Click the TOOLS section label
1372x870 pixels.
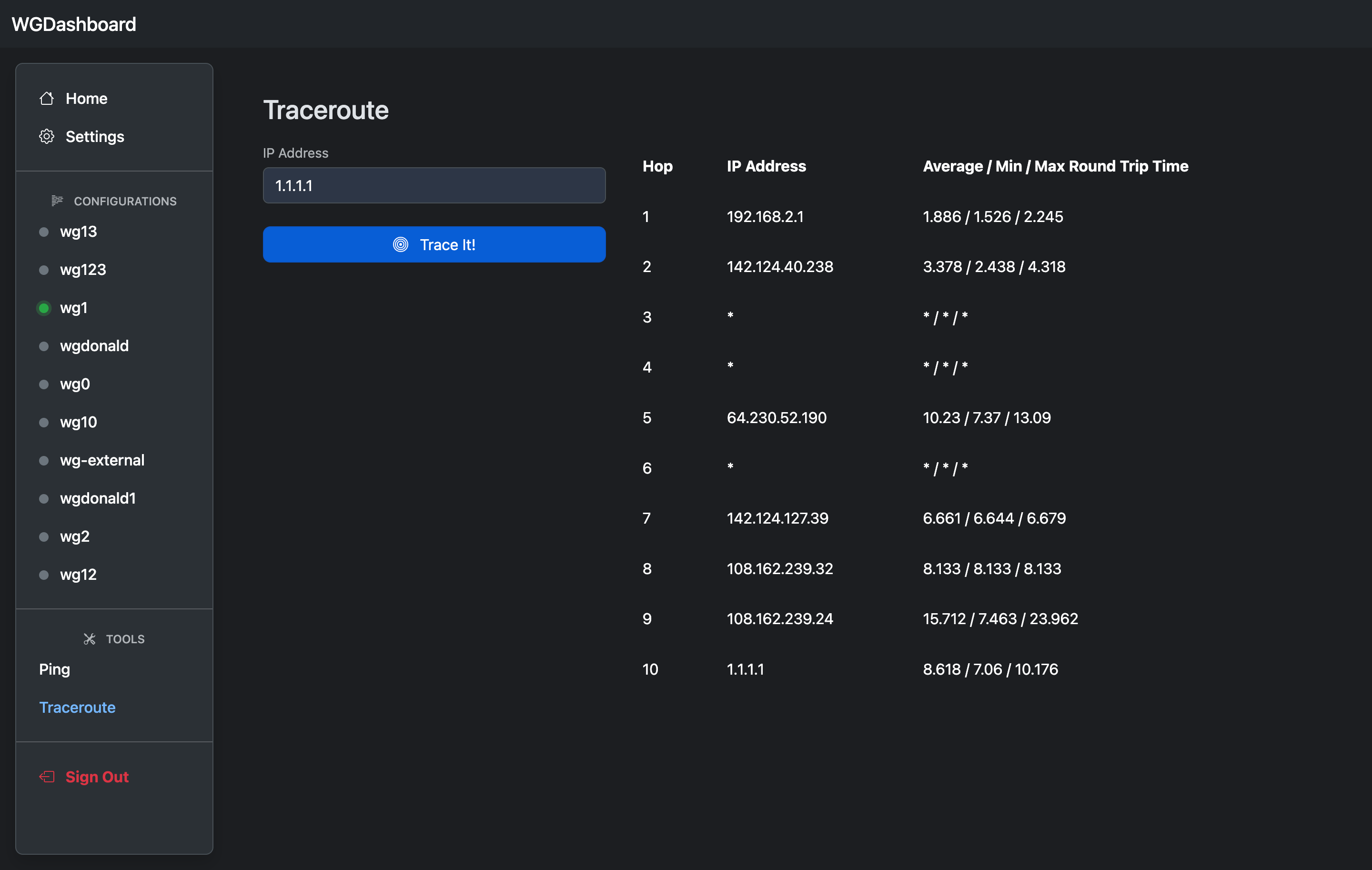point(125,639)
